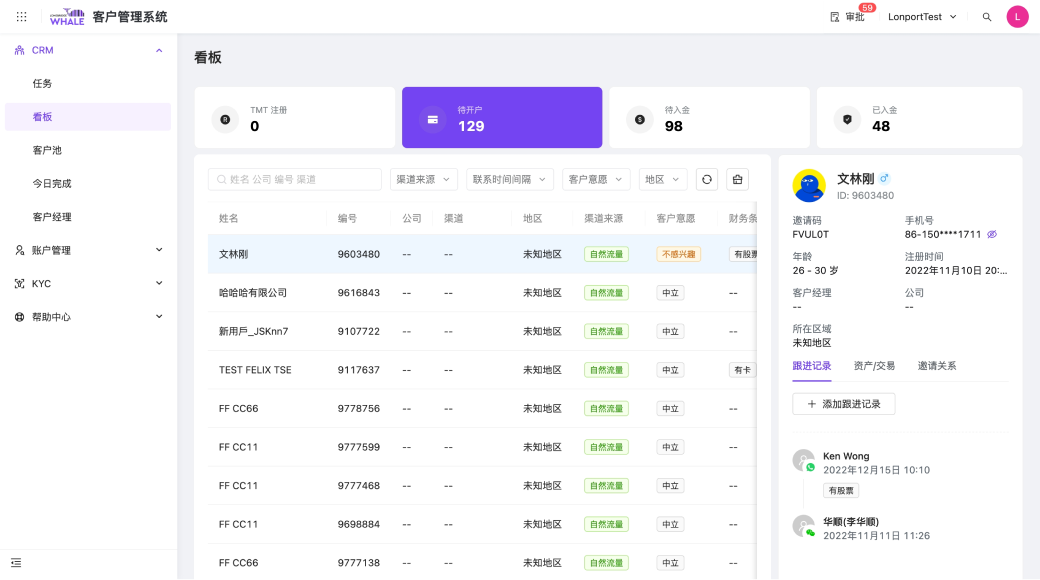Click the male gender icon beside 文林刚

[884, 179]
